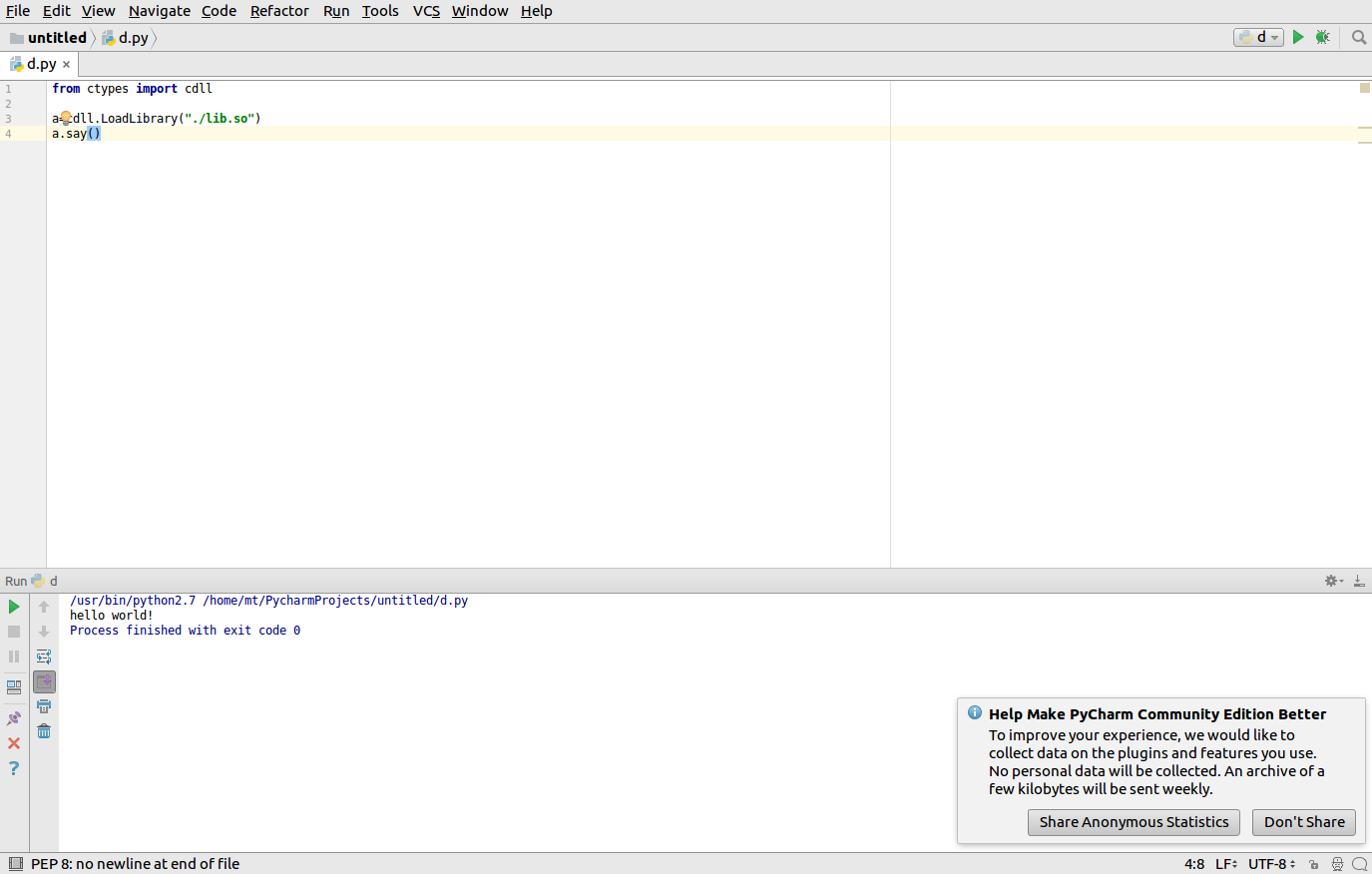Click the Don't Share button
The height and width of the screenshot is (874, 1372).
coord(1303,822)
